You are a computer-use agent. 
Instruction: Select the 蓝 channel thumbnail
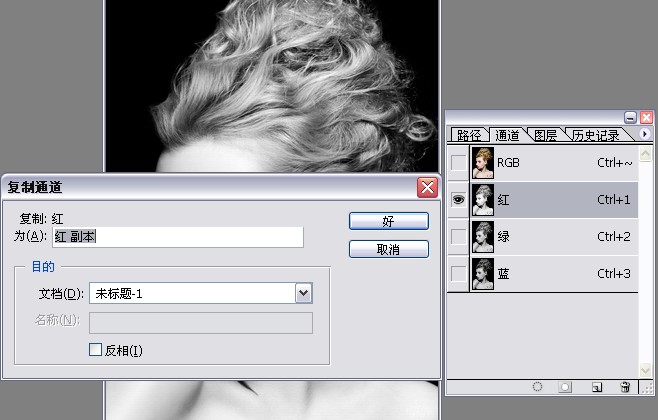pyautogui.click(x=483, y=274)
